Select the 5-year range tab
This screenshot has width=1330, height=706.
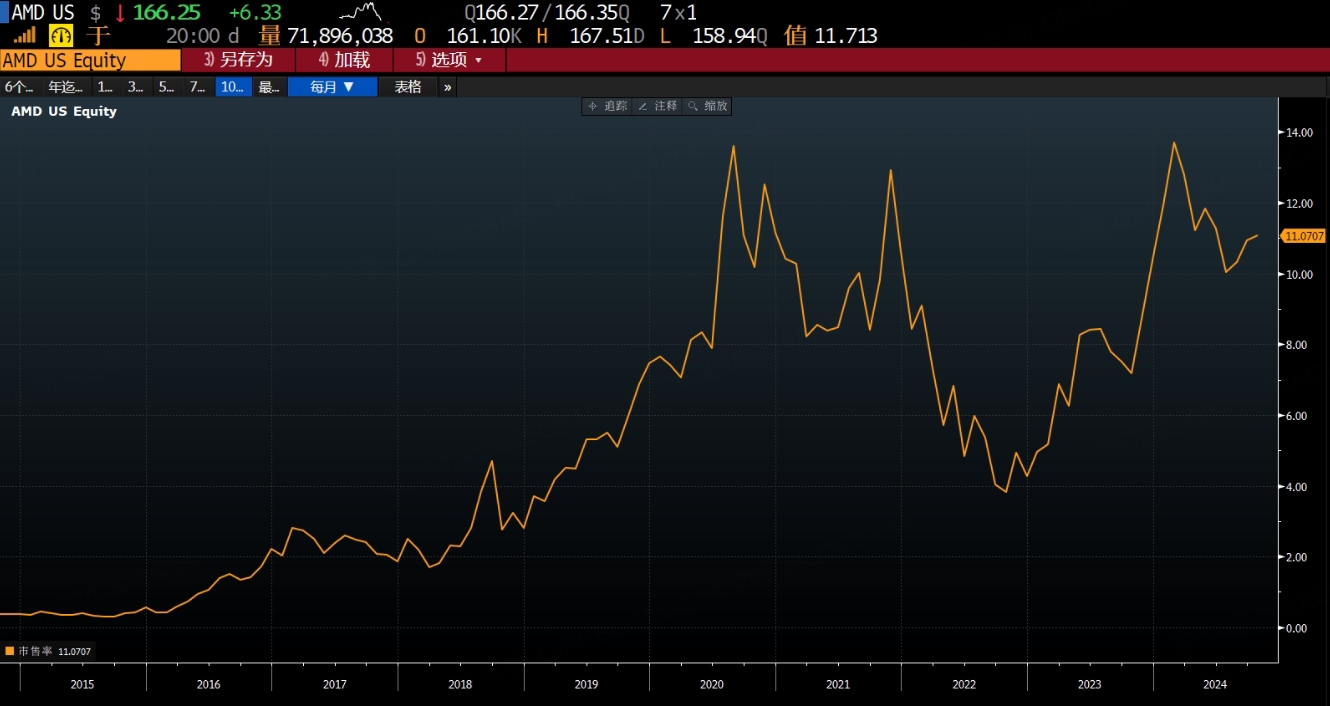(x=166, y=87)
